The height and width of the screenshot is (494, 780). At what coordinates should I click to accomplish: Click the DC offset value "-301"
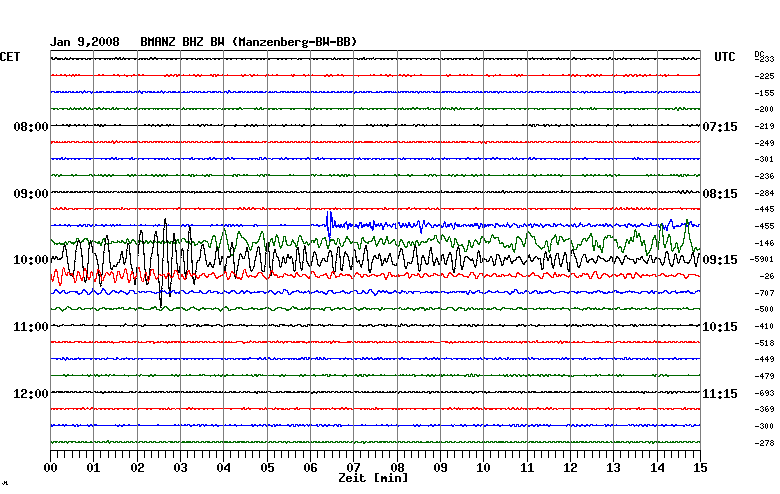pos(765,159)
